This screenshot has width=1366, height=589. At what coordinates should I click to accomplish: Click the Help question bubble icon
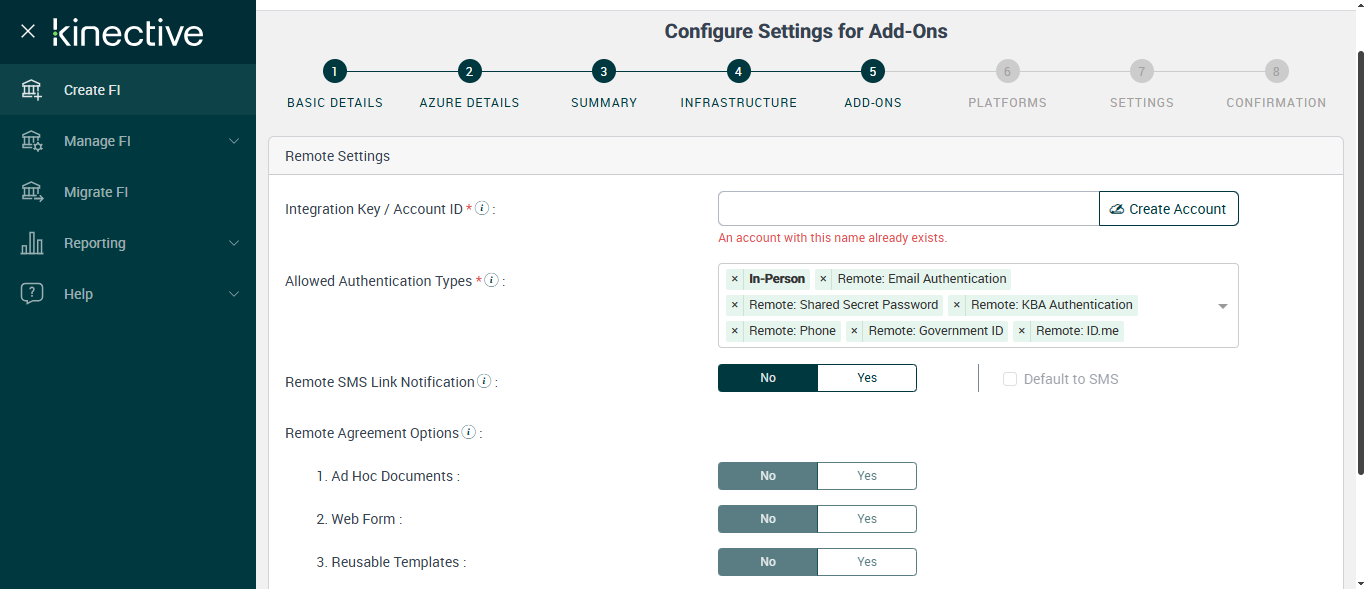32,294
